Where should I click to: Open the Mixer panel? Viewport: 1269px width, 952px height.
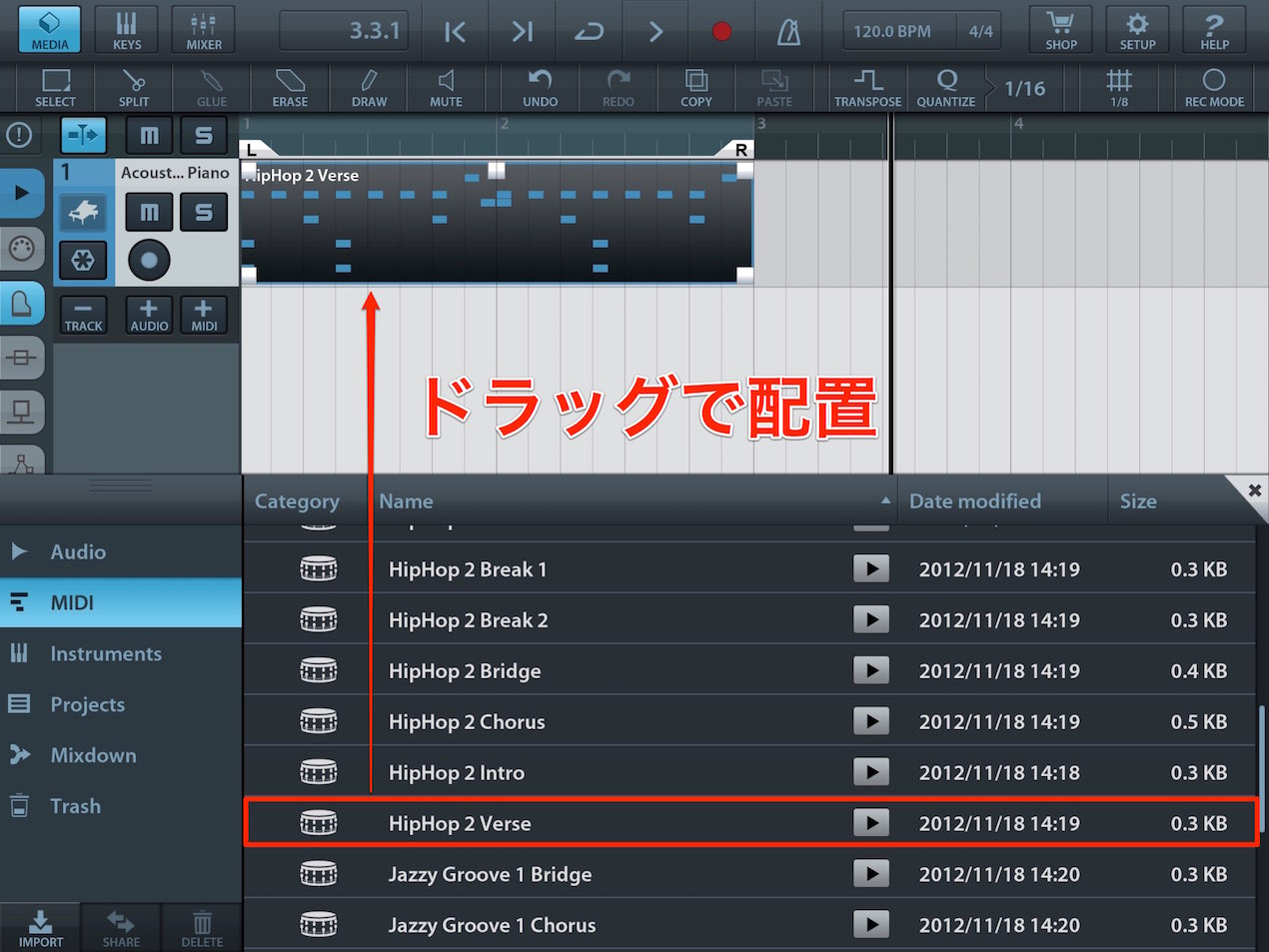[x=204, y=30]
